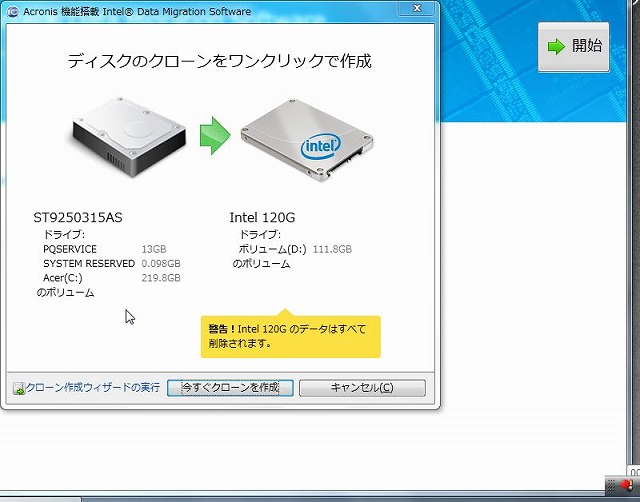The height and width of the screenshot is (502, 640).
Task: Click the green arrow icon in 開始 button
Action: (x=556, y=47)
